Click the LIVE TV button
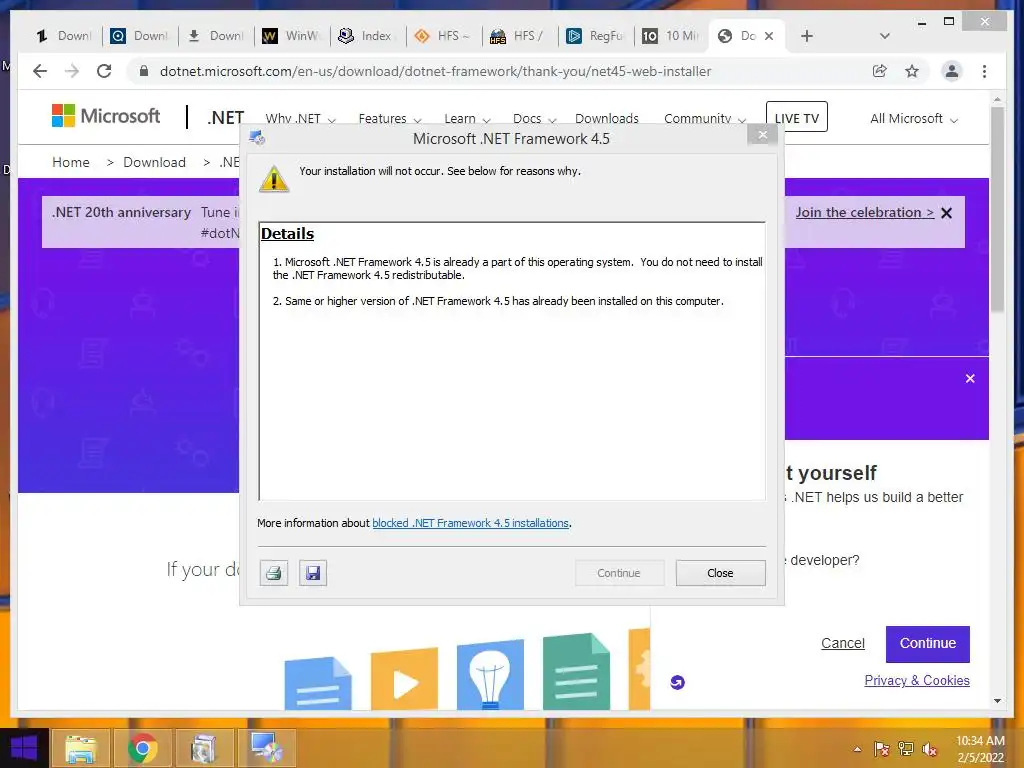The height and width of the screenshot is (768, 1024). pos(797,118)
